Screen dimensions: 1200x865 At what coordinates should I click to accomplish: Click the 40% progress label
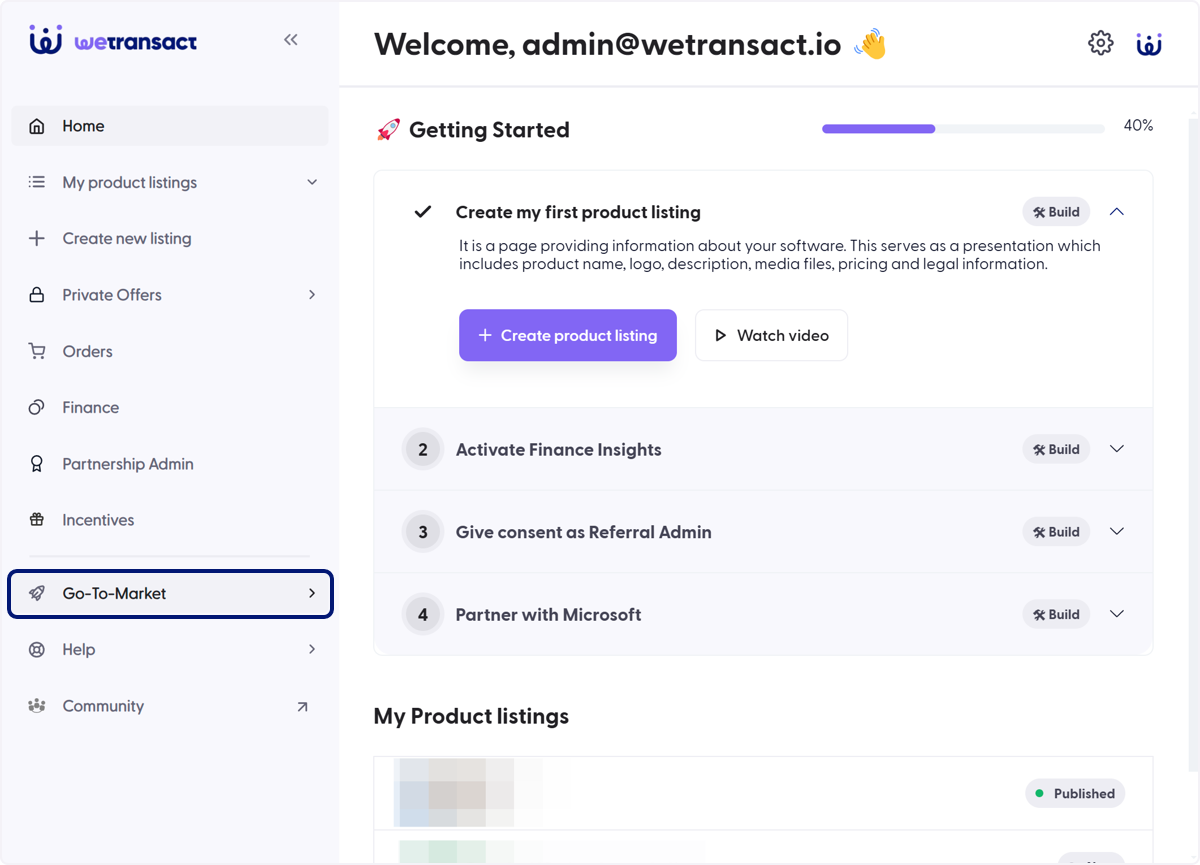coord(1138,126)
